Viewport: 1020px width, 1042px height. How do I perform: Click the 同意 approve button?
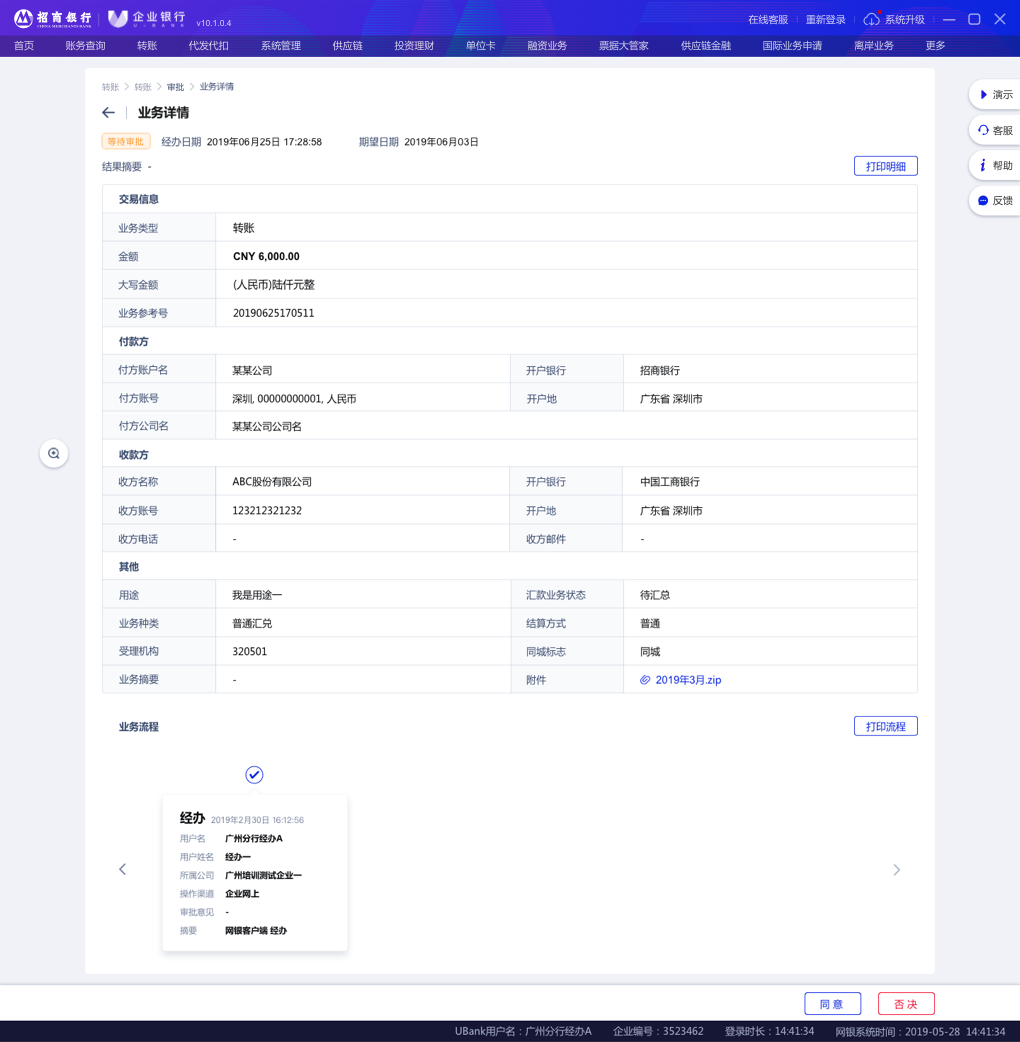(832, 1004)
